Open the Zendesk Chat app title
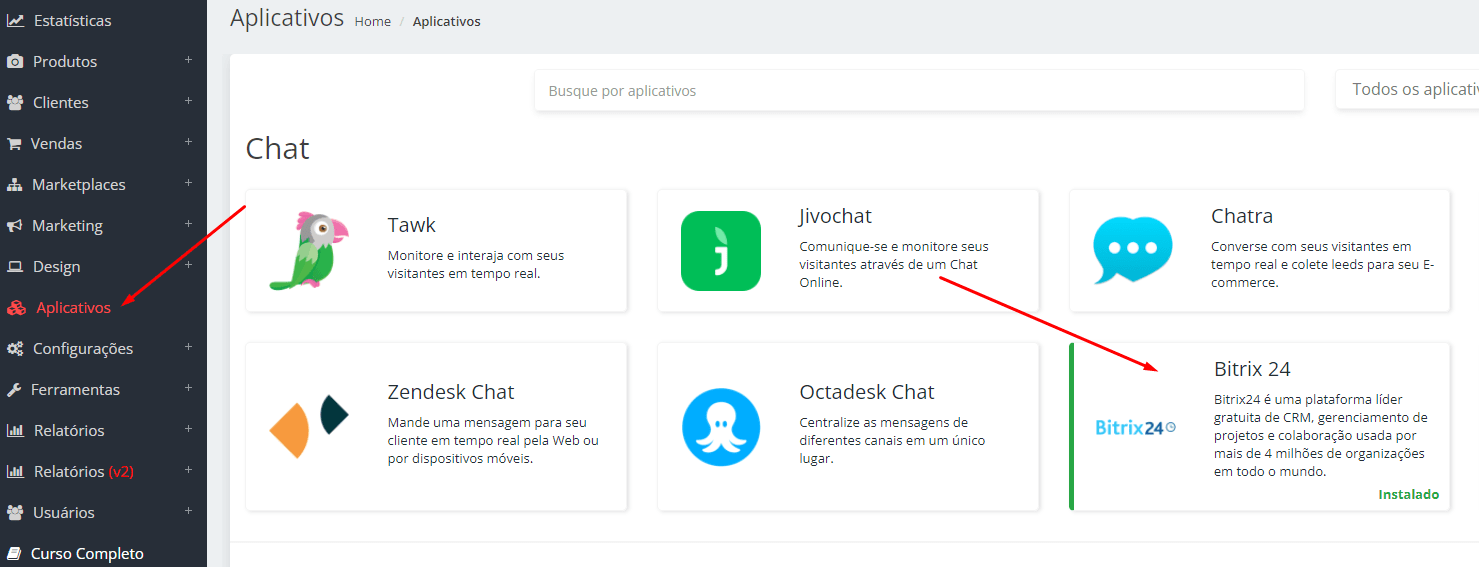This screenshot has height=567, width=1479. (451, 392)
